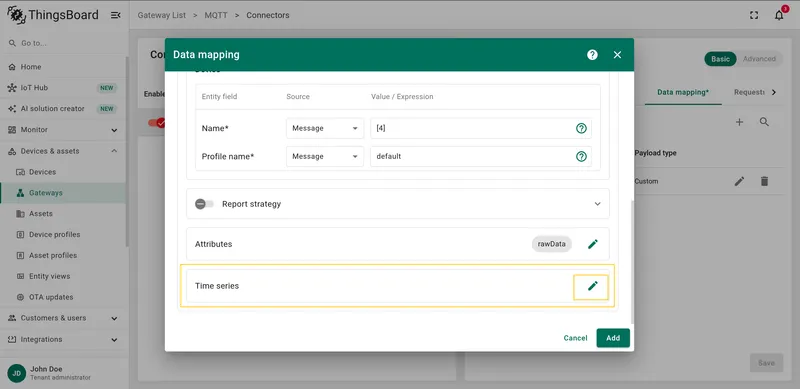
Task: Open the Data mapping help icon
Action: [592, 55]
